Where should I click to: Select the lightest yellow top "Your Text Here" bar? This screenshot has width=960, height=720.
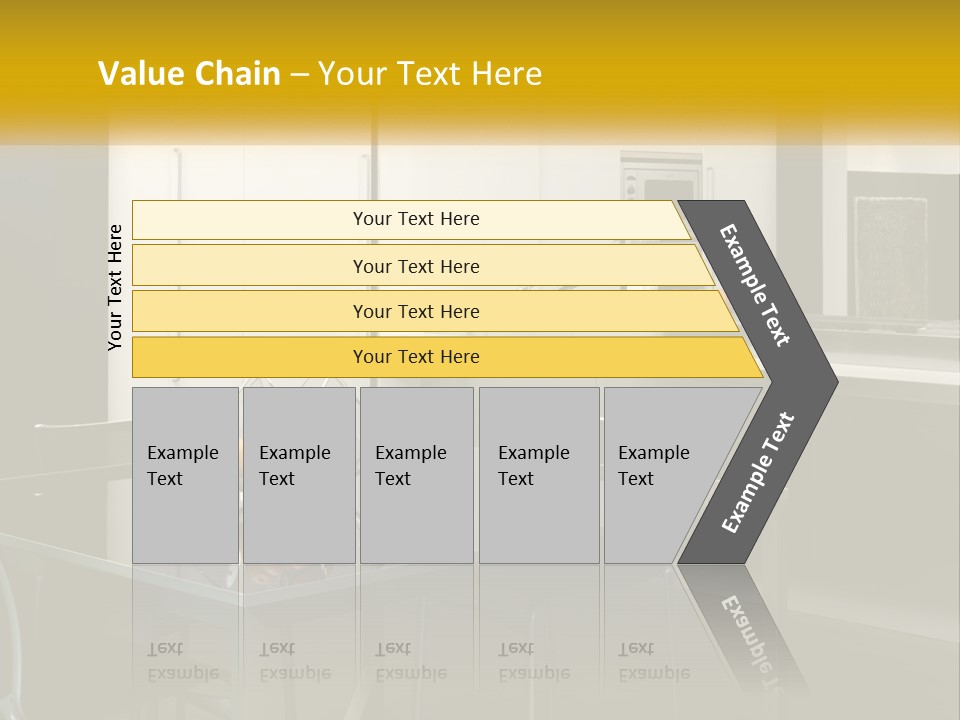coord(415,219)
